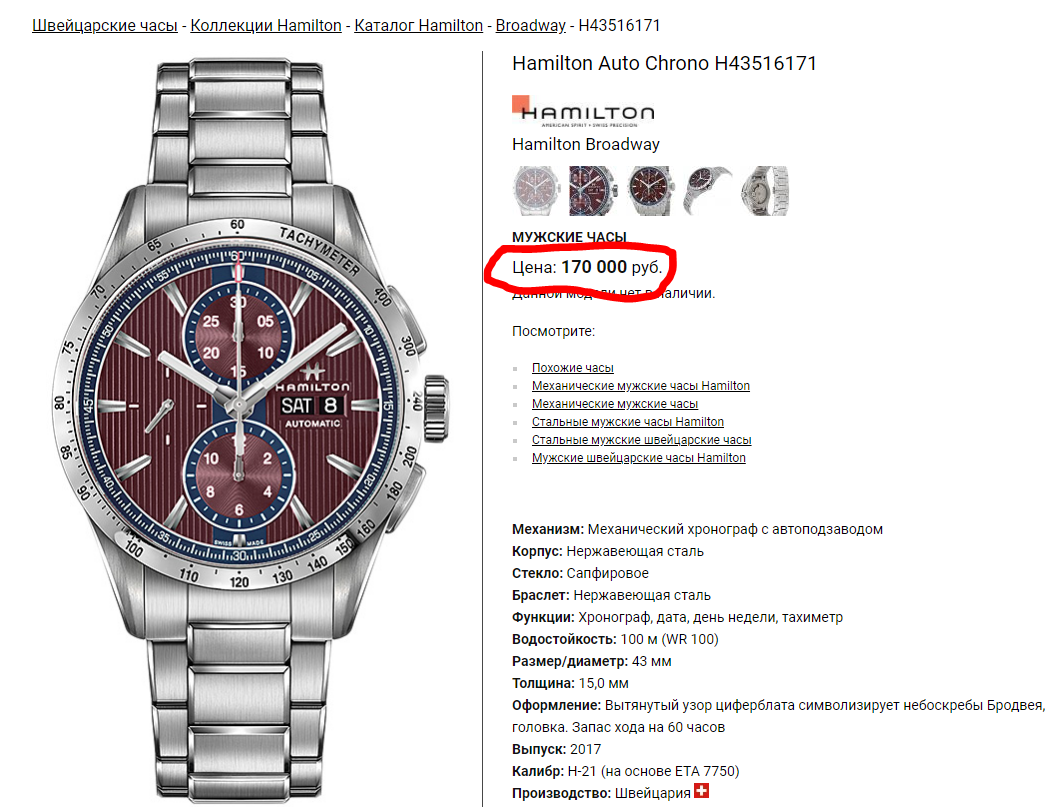The width and height of the screenshot is (1047, 807).
Task: Open Механические мужские часы Hamilton link
Action: point(640,386)
